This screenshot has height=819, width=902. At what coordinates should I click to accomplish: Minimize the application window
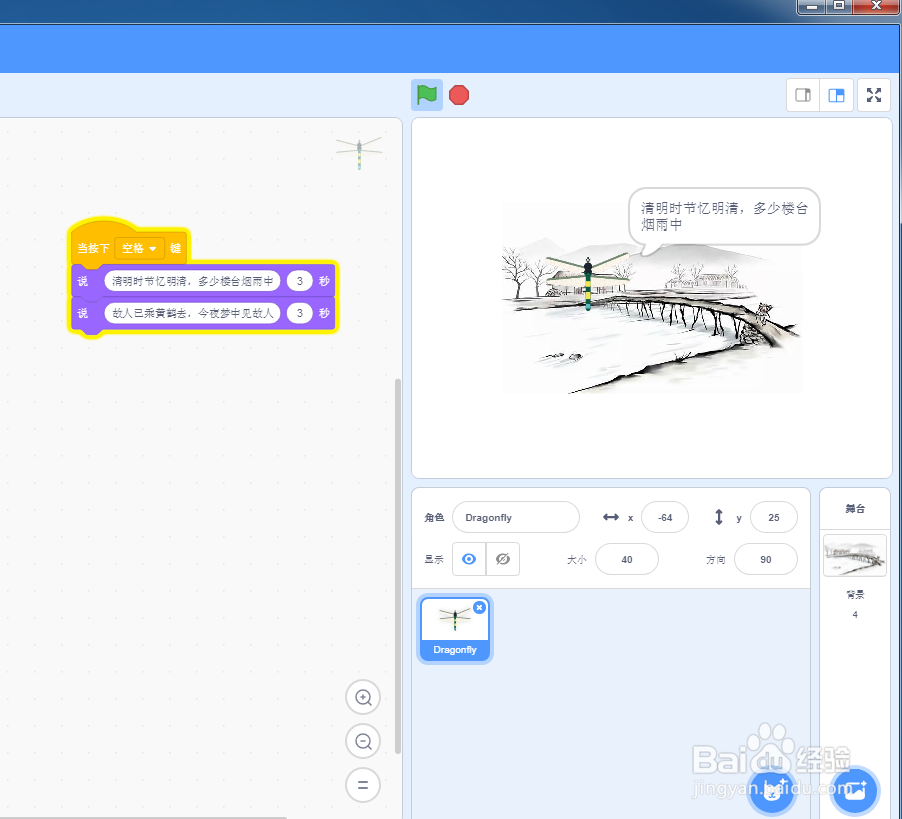click(x=812, y=6)
